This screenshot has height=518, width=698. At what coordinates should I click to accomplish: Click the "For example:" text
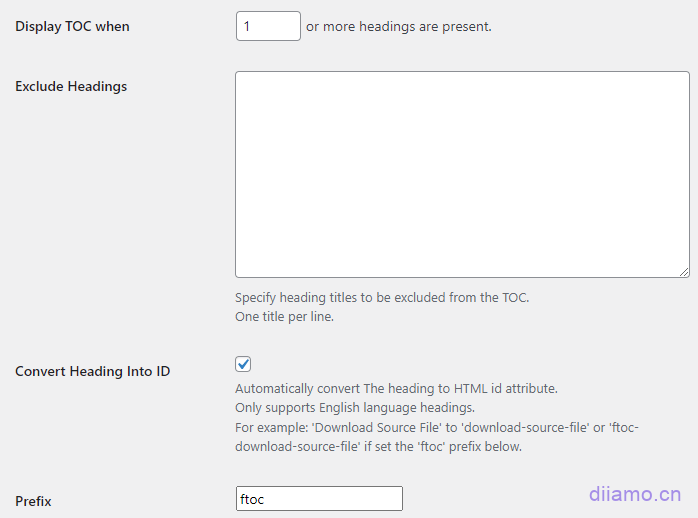[272, 427]
